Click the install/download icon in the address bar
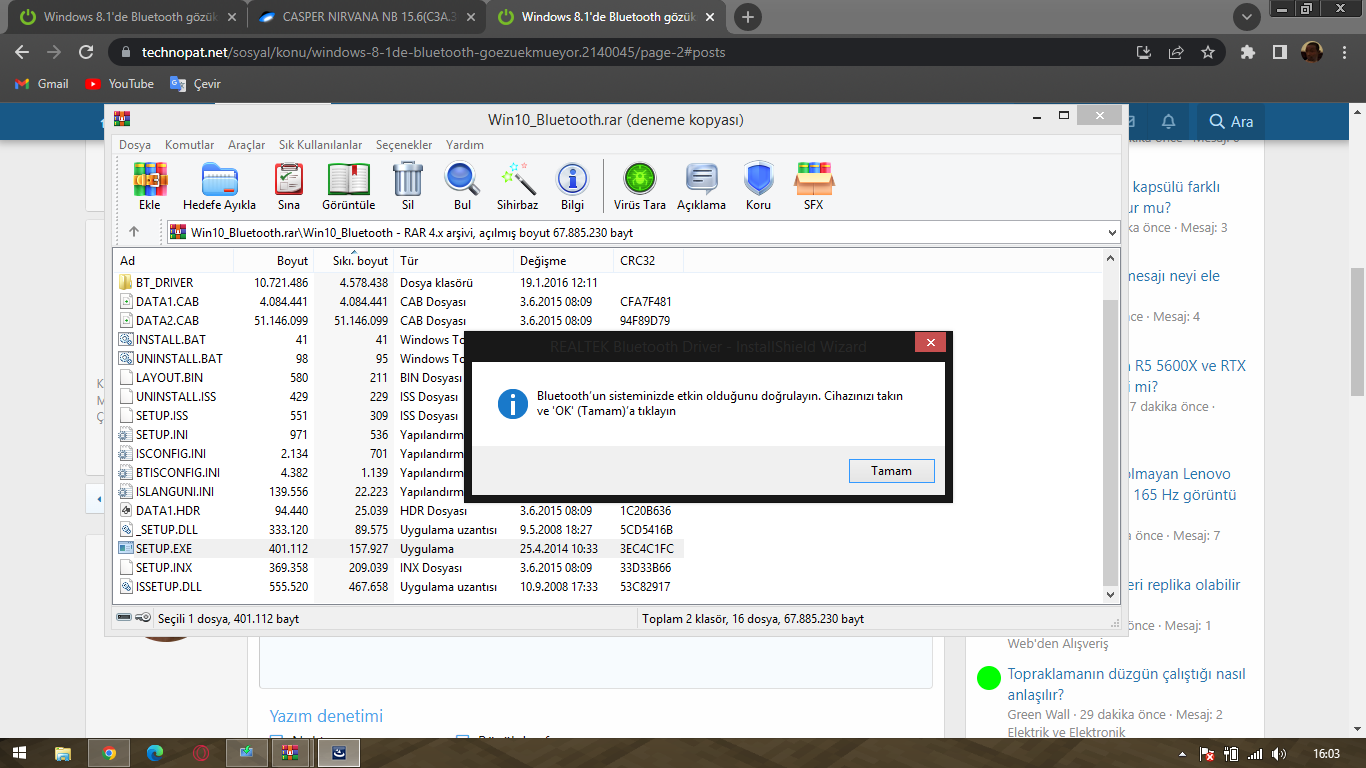This screenshot has width=1366, height=768. (1144, 52)
